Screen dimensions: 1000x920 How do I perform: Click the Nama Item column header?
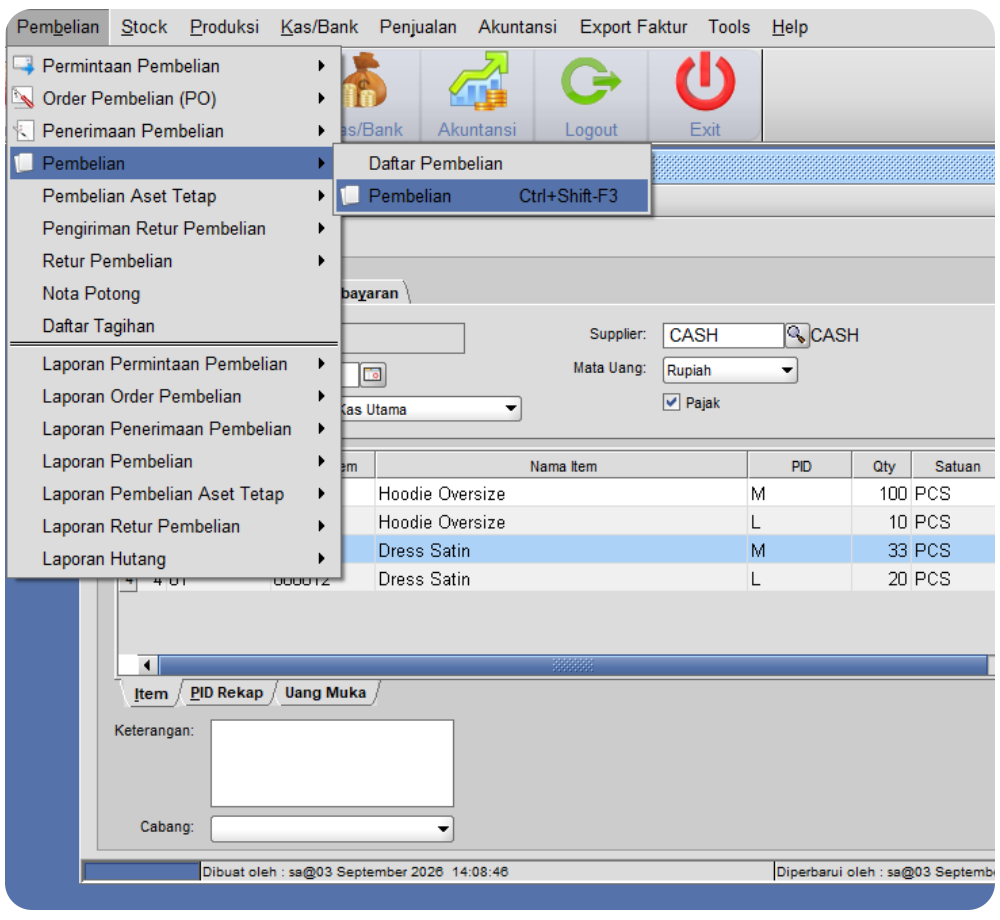tap(562, 466)
